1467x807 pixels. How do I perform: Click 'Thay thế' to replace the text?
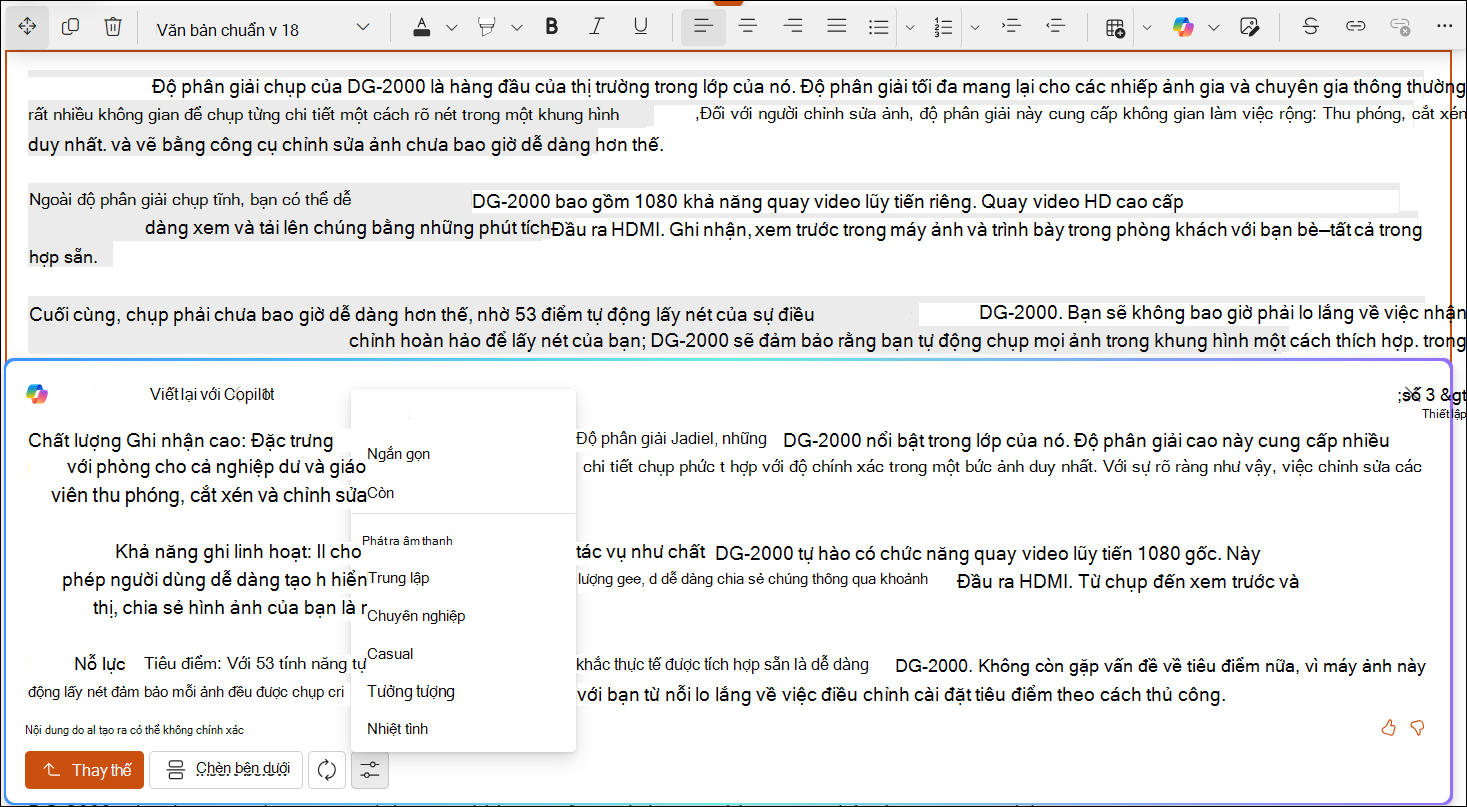[x=85, y=770]
